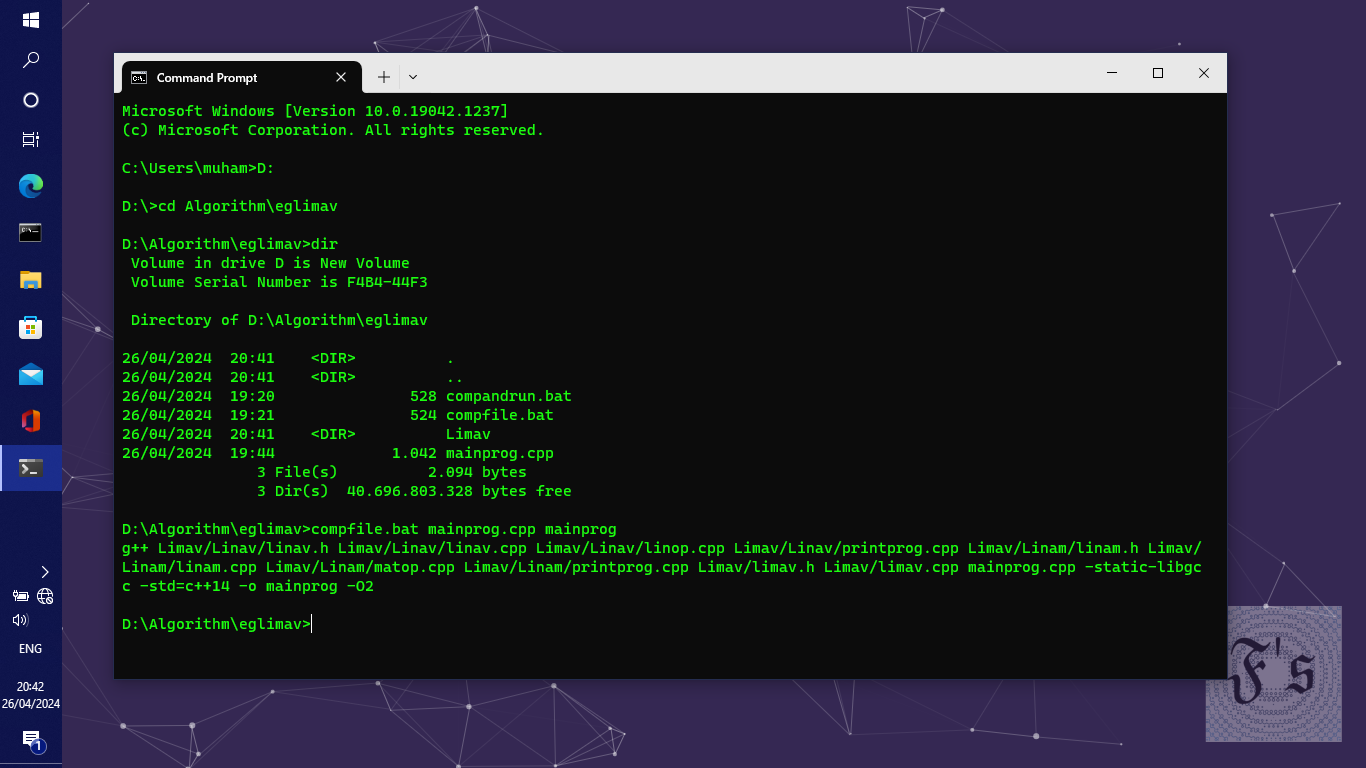Click 'compandrun.bat' in the dir listing
Screen dimensions: 1366x768
(509, 396)
